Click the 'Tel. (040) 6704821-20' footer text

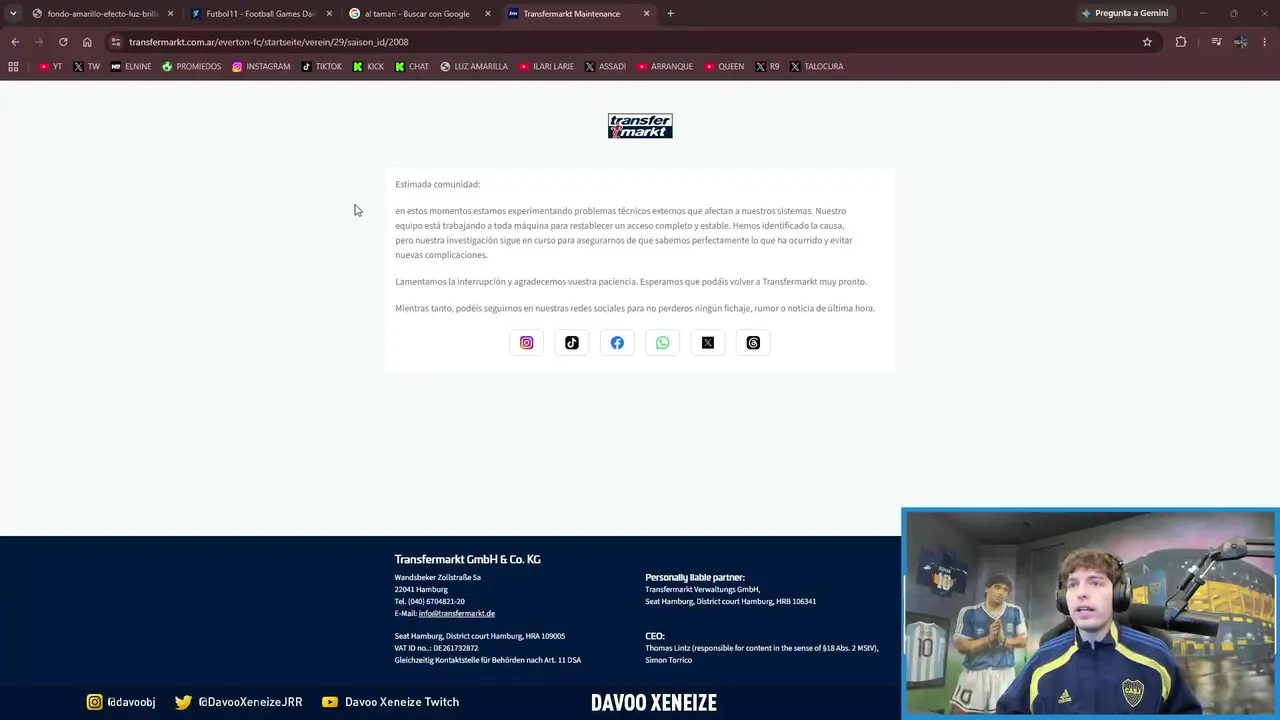coord(429,602)
